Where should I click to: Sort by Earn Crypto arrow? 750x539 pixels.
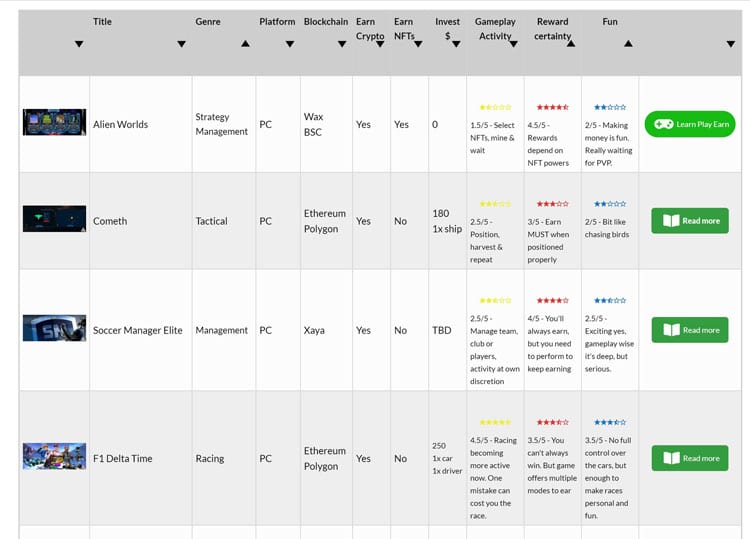coord(380,44)
